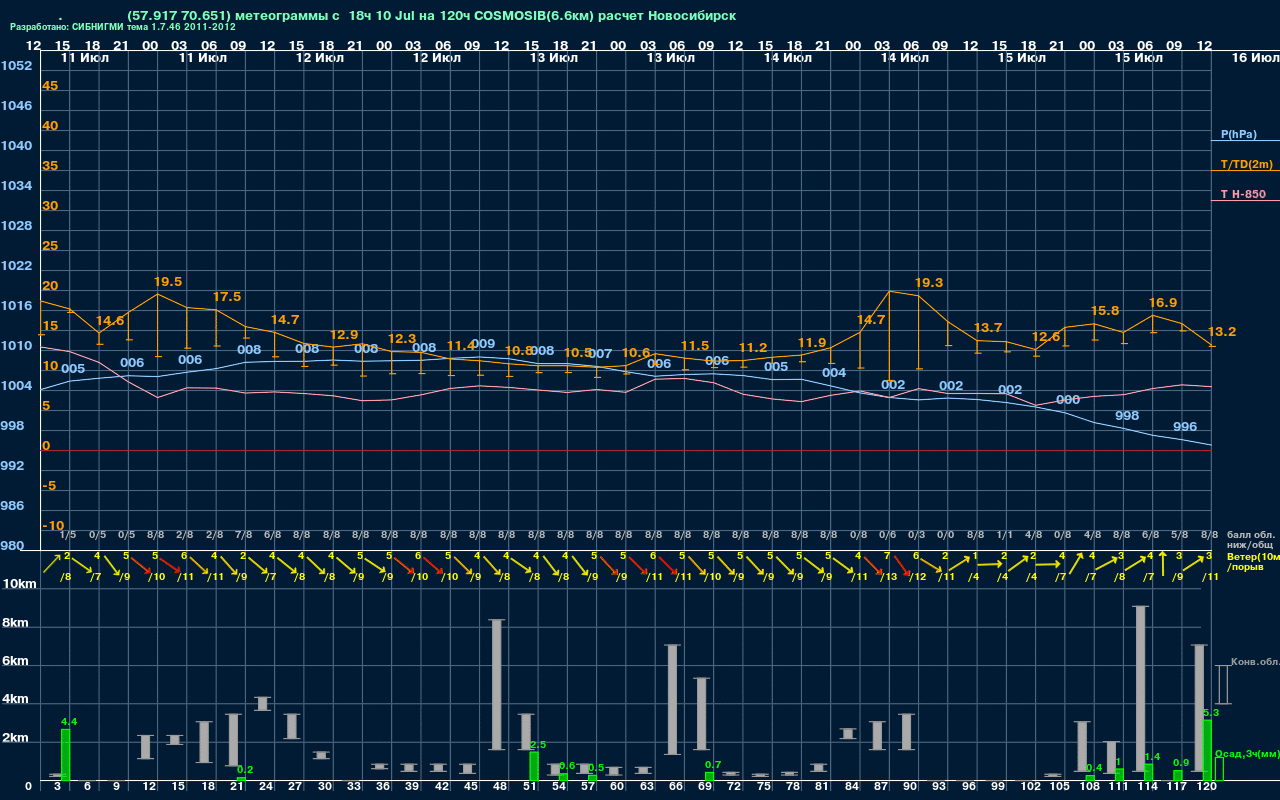Click the 2.5 precipitation value label
The height and width of the screenshot is (800, 1280).
[537, 745]
